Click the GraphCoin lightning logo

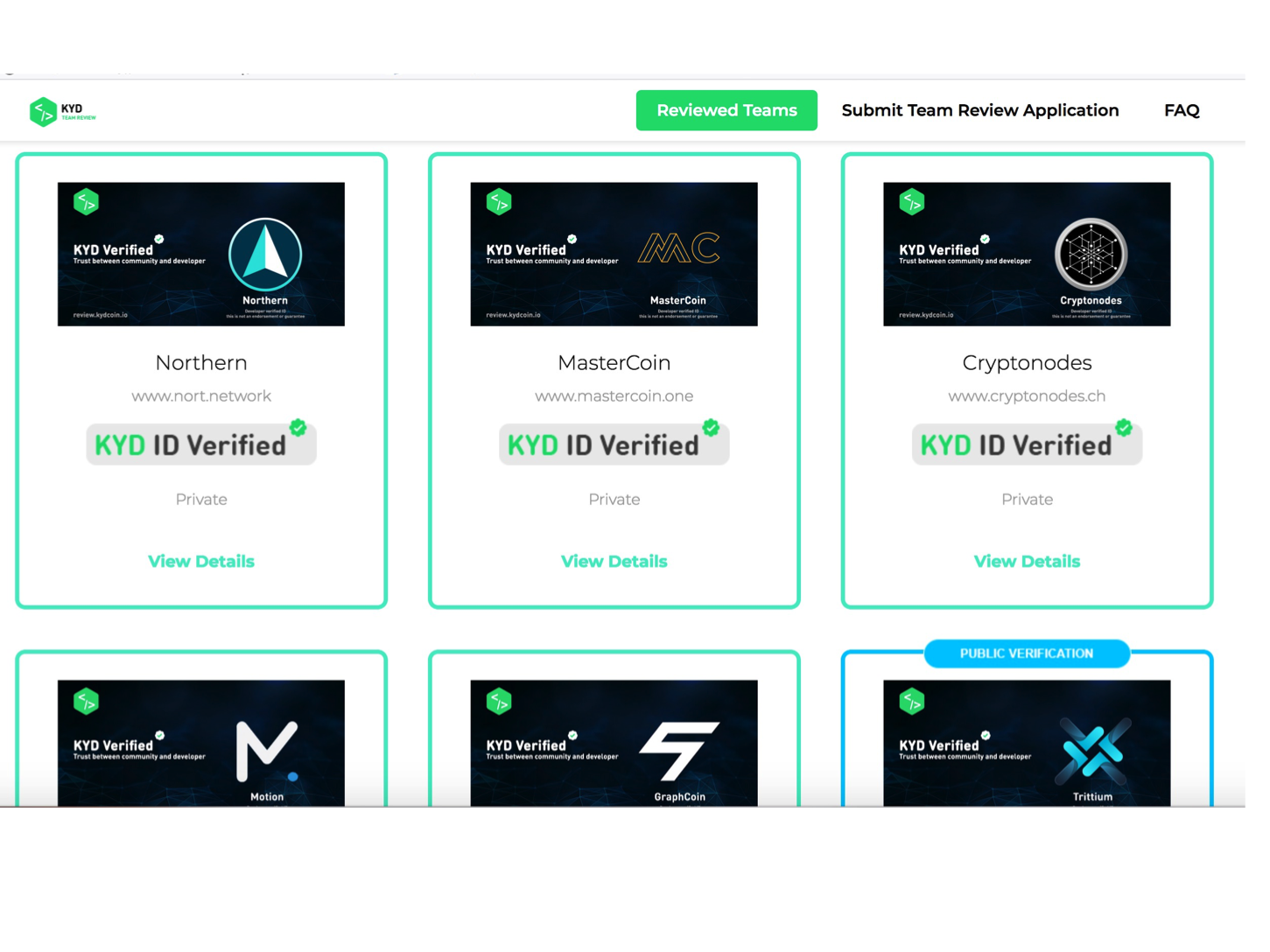[679, 751]
